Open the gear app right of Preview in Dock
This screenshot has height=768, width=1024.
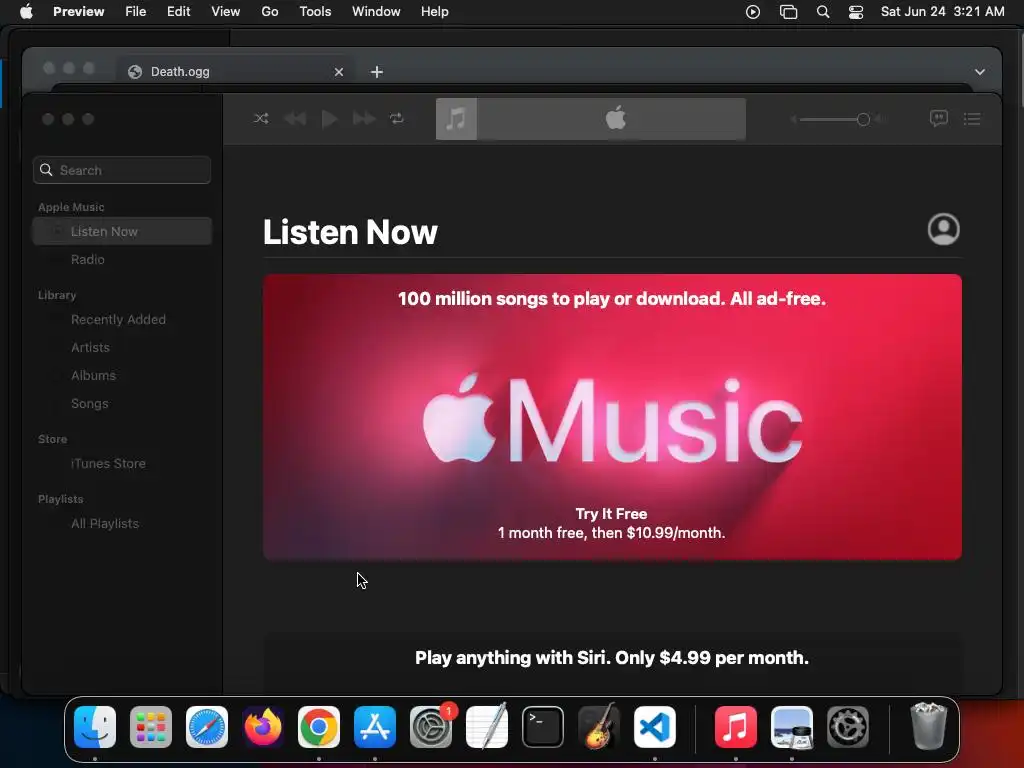[x=848, y=727]
